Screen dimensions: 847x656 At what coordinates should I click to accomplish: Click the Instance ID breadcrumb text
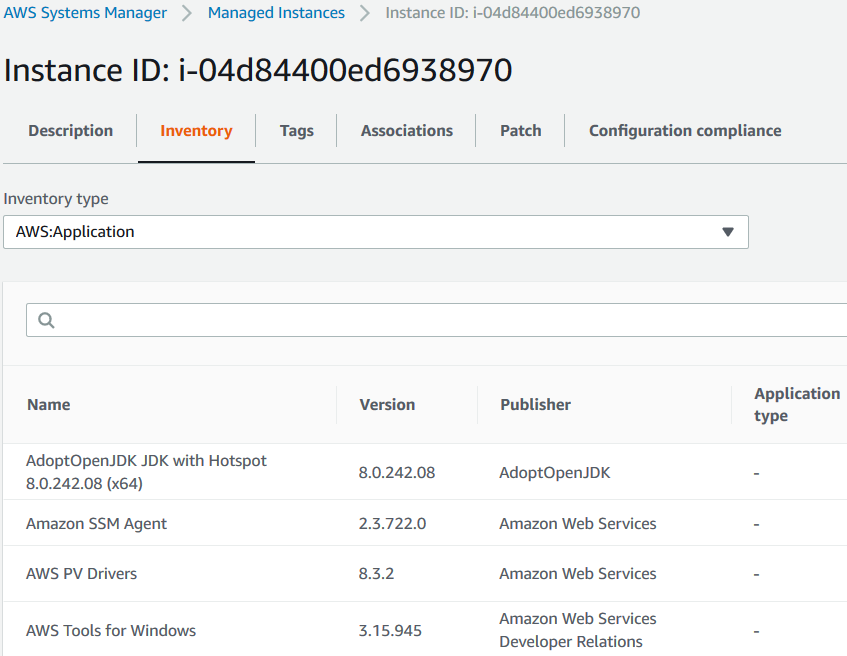pyautogui.click(x=513, y=12)
